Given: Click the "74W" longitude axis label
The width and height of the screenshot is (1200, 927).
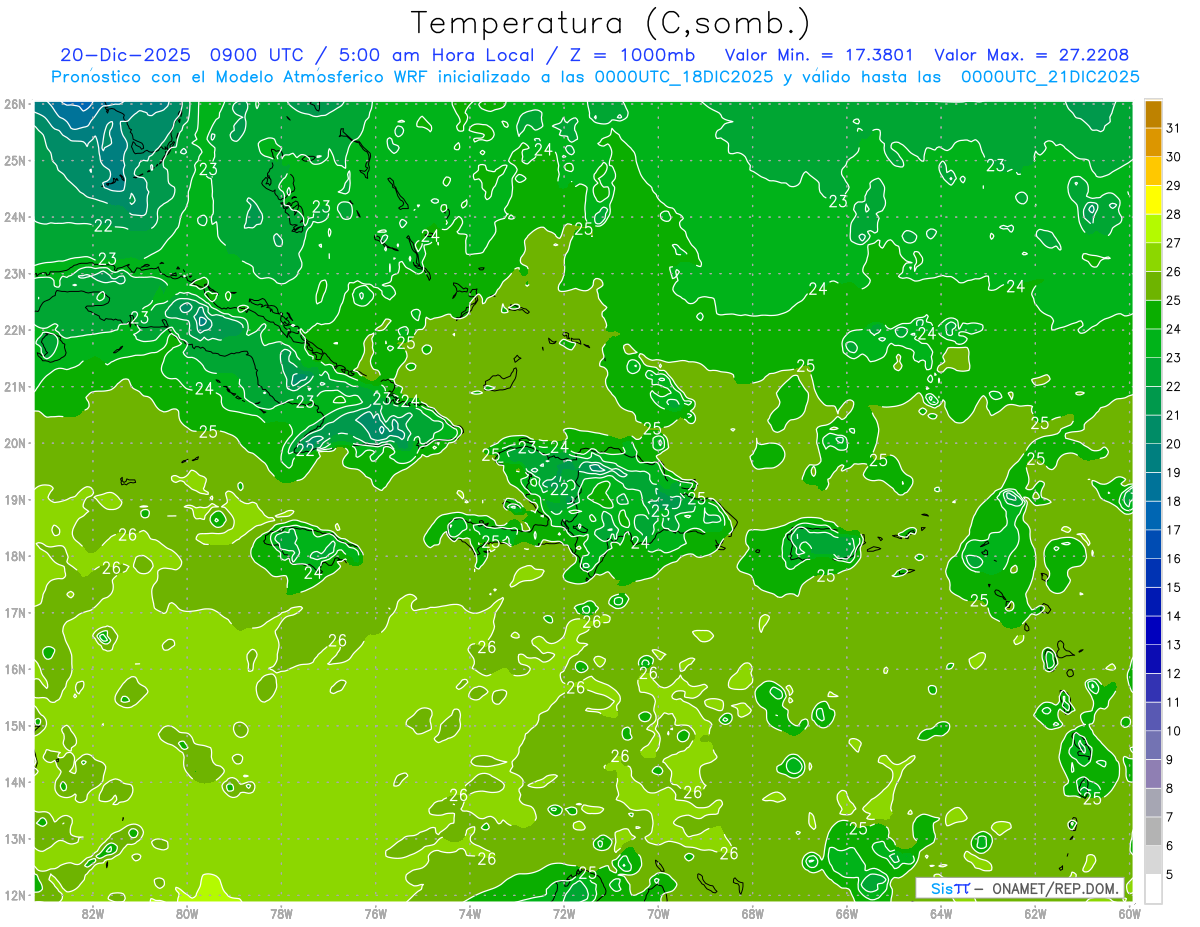Looking at the screenshot, I should pos(469,913).
